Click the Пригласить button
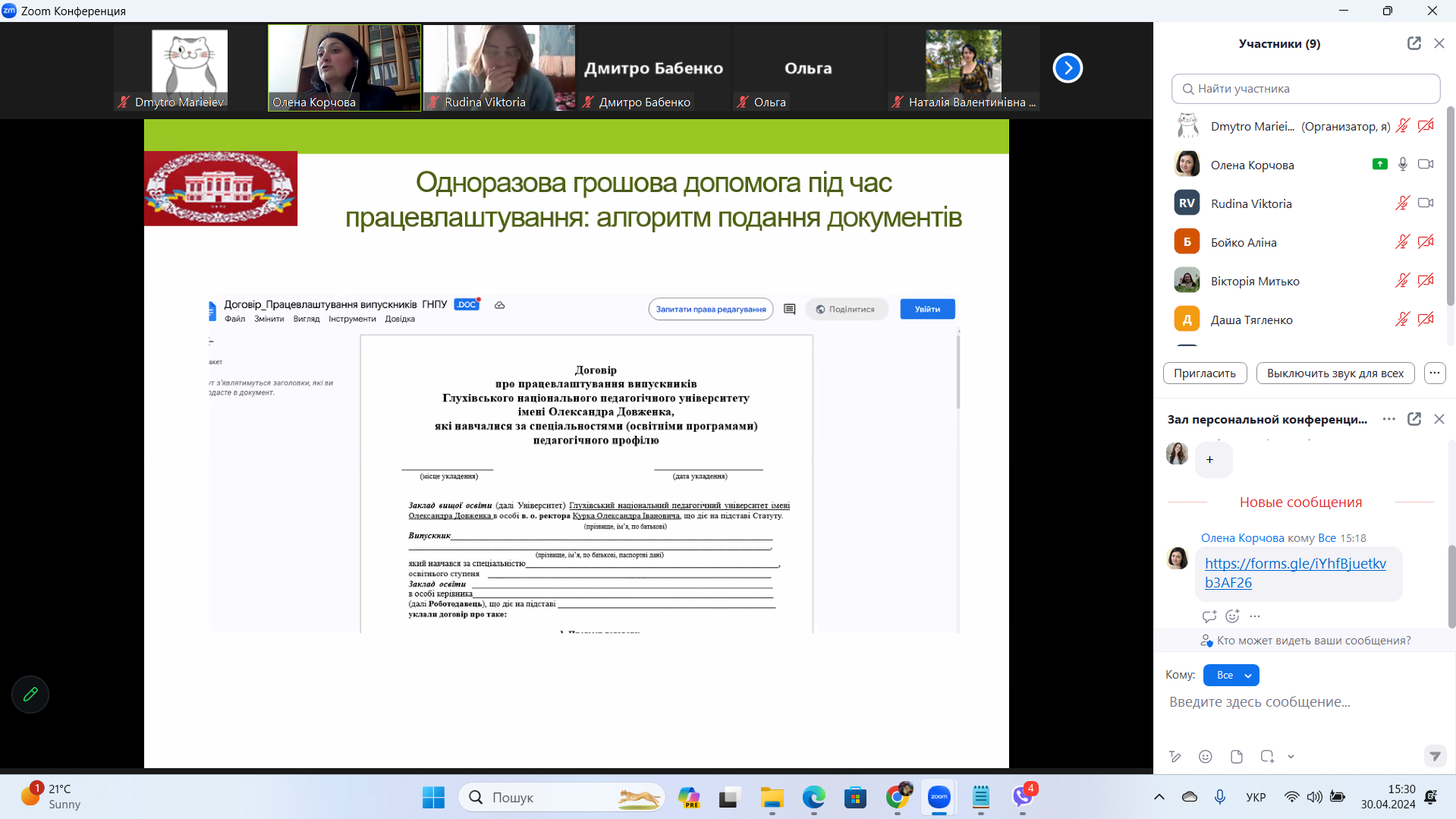Screen dimensions: 1456x819 coord(1205,373)
